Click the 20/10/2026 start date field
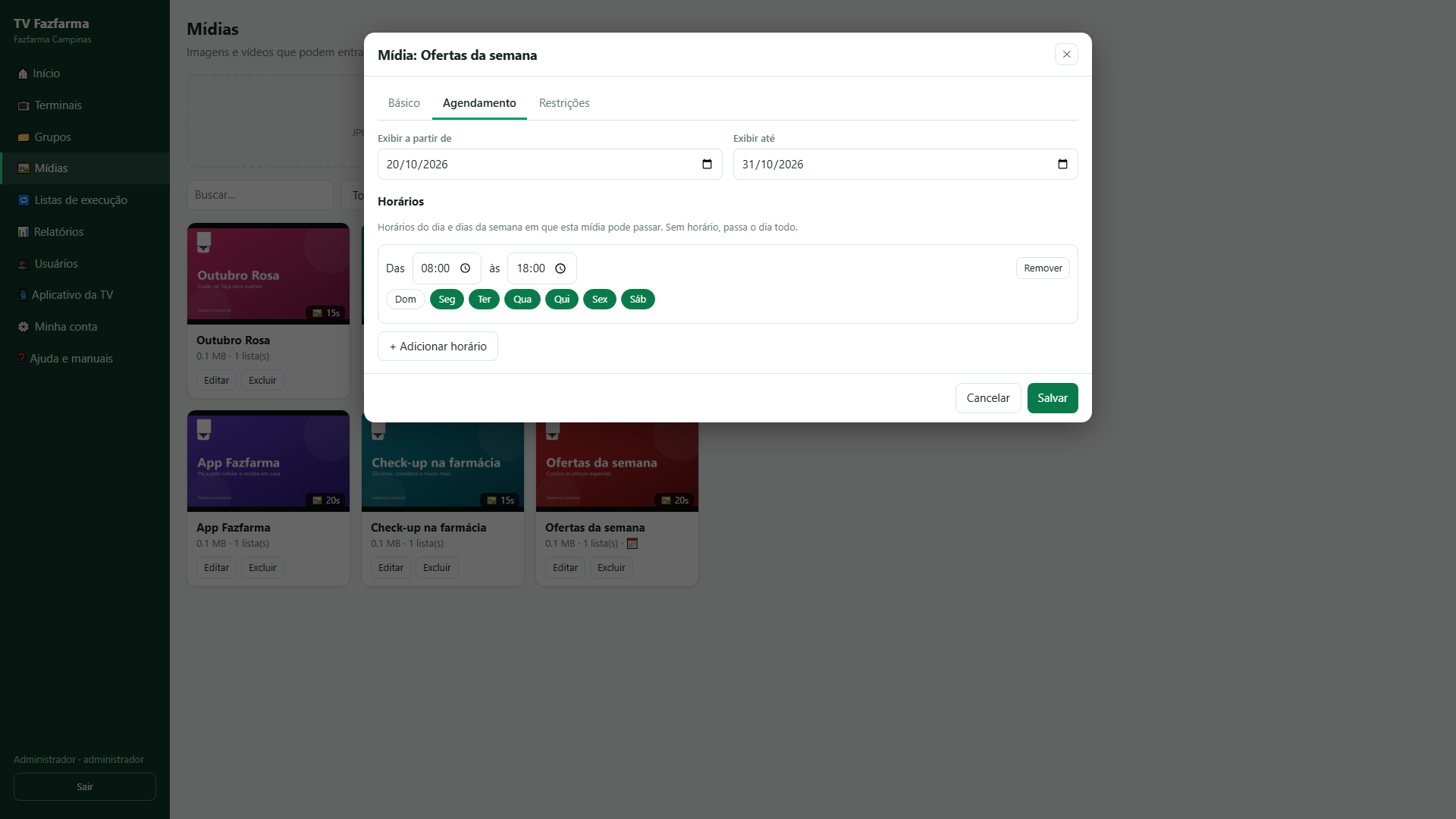This screenshot has height=819, width=1456. [550, 165]
